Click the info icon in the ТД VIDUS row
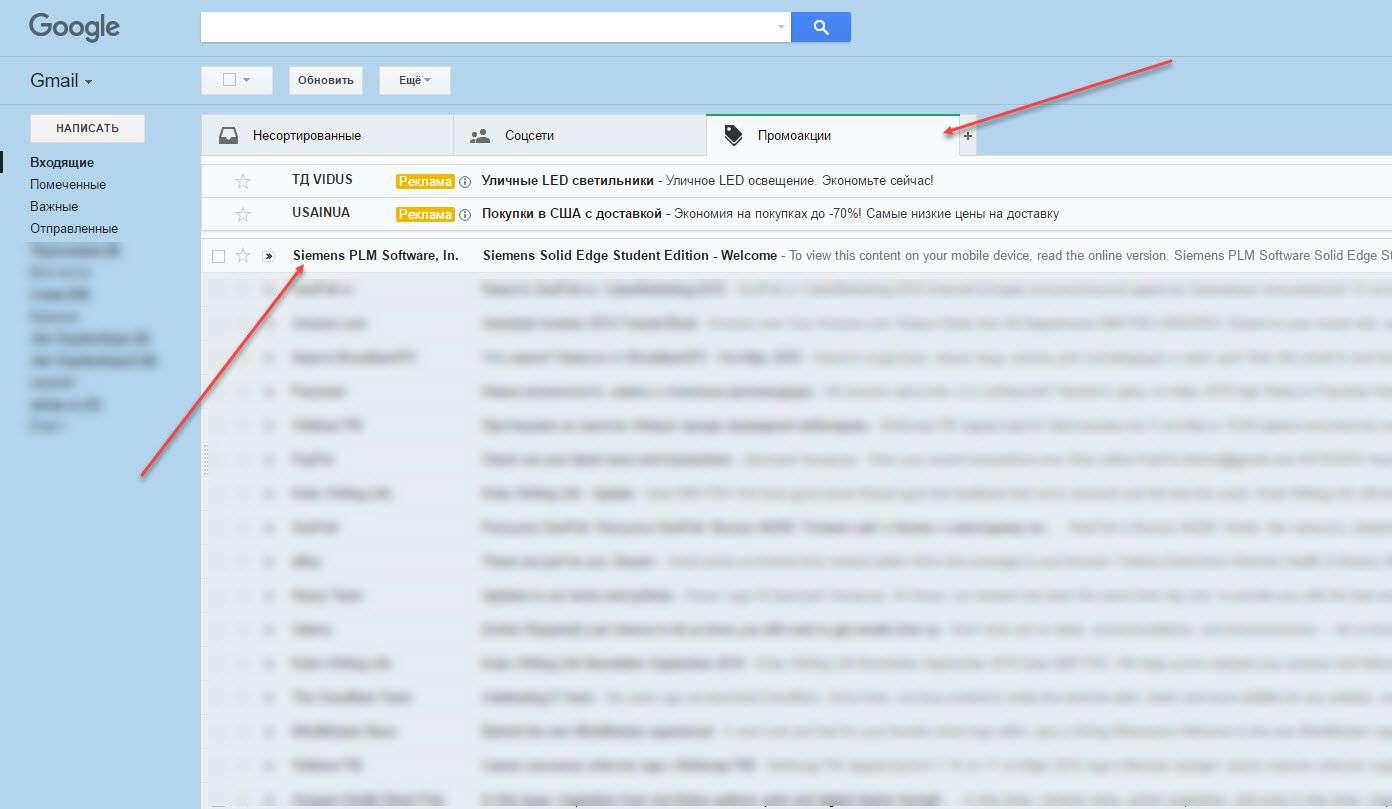 [464, 182]
